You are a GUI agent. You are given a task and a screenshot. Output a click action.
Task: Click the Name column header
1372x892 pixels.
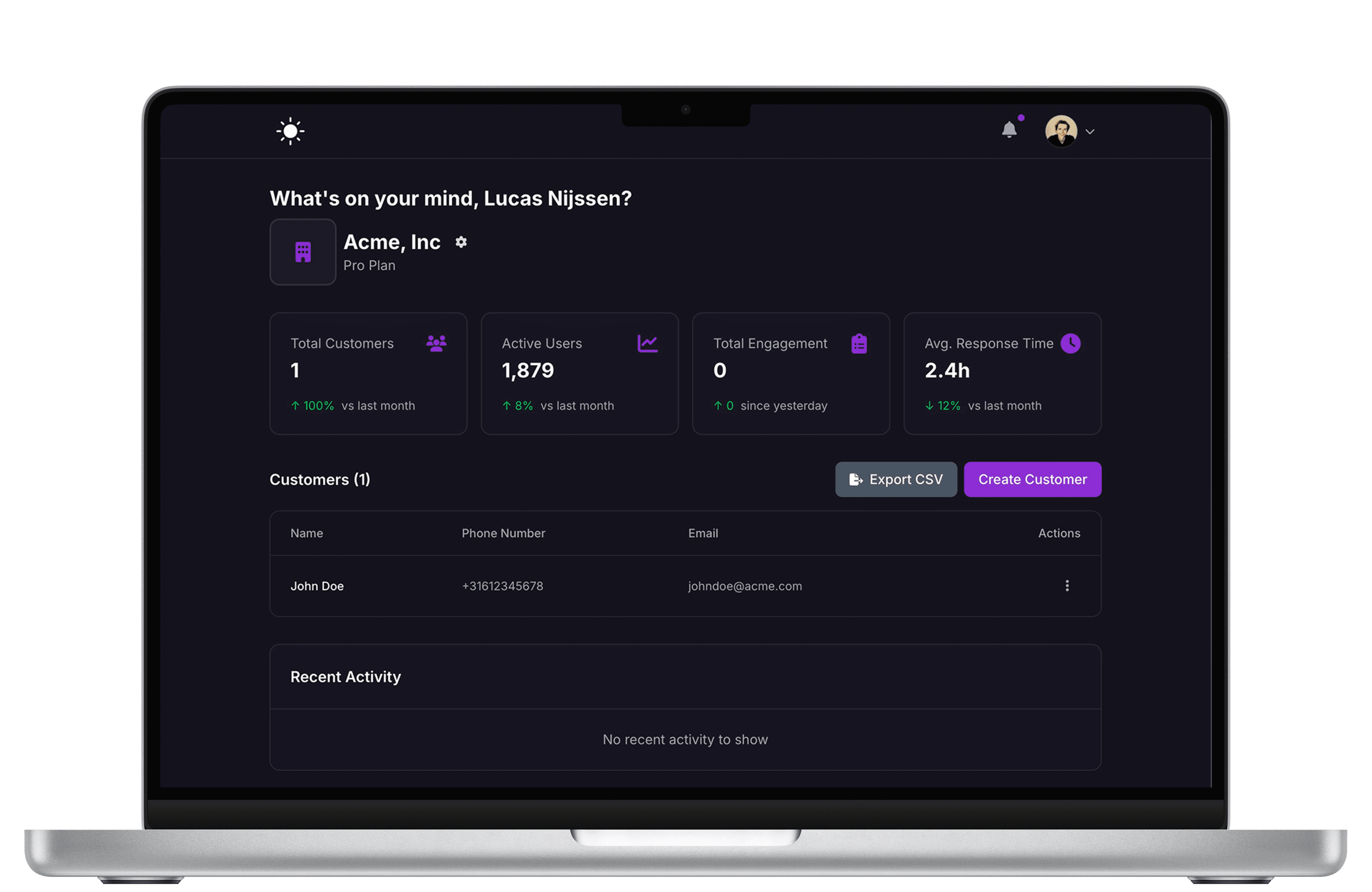coord(306,533)
